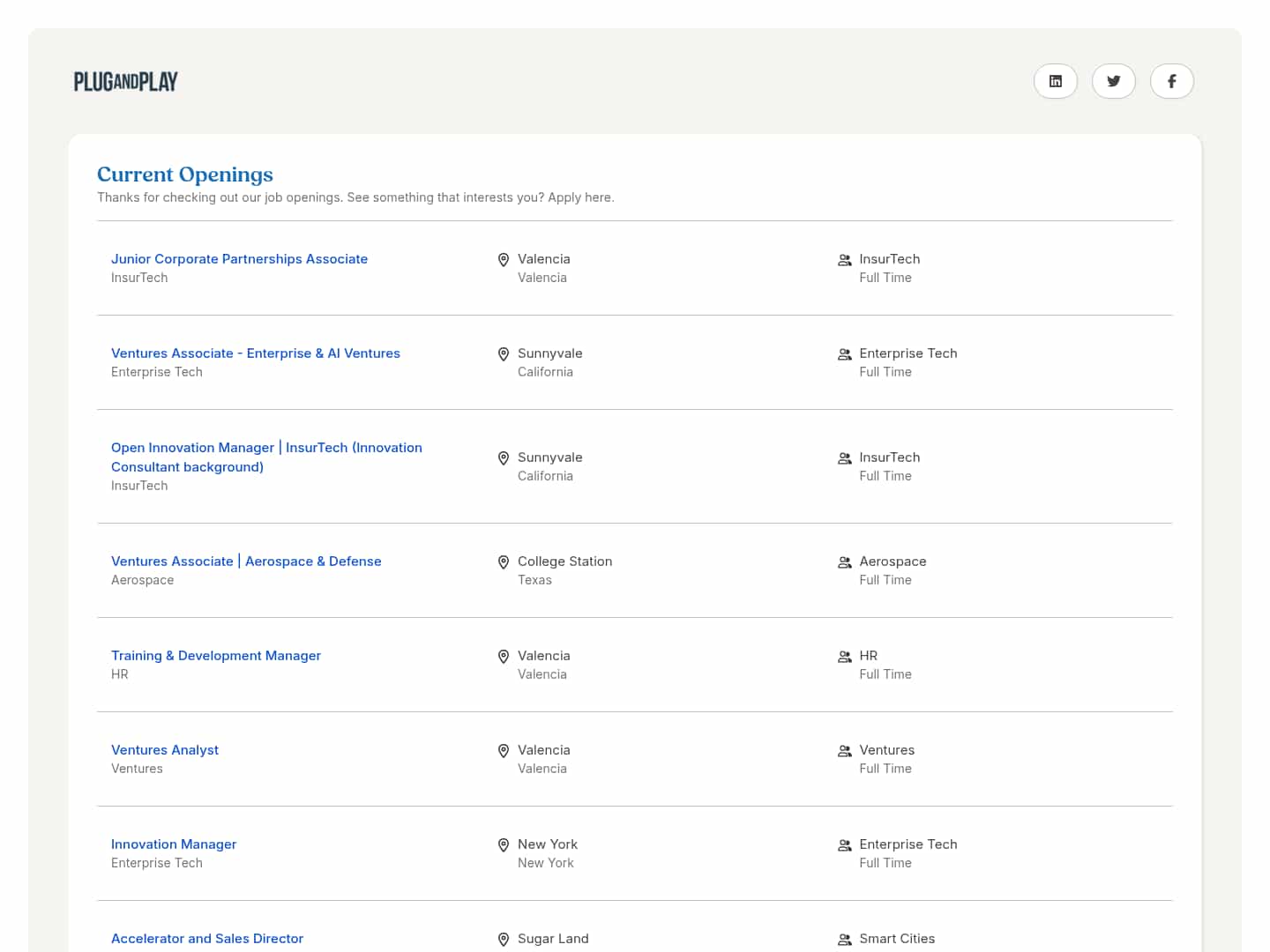Open the LinkedIn social icon
The height and width of the screenshot is (952, 1270).
[1055, 81]
